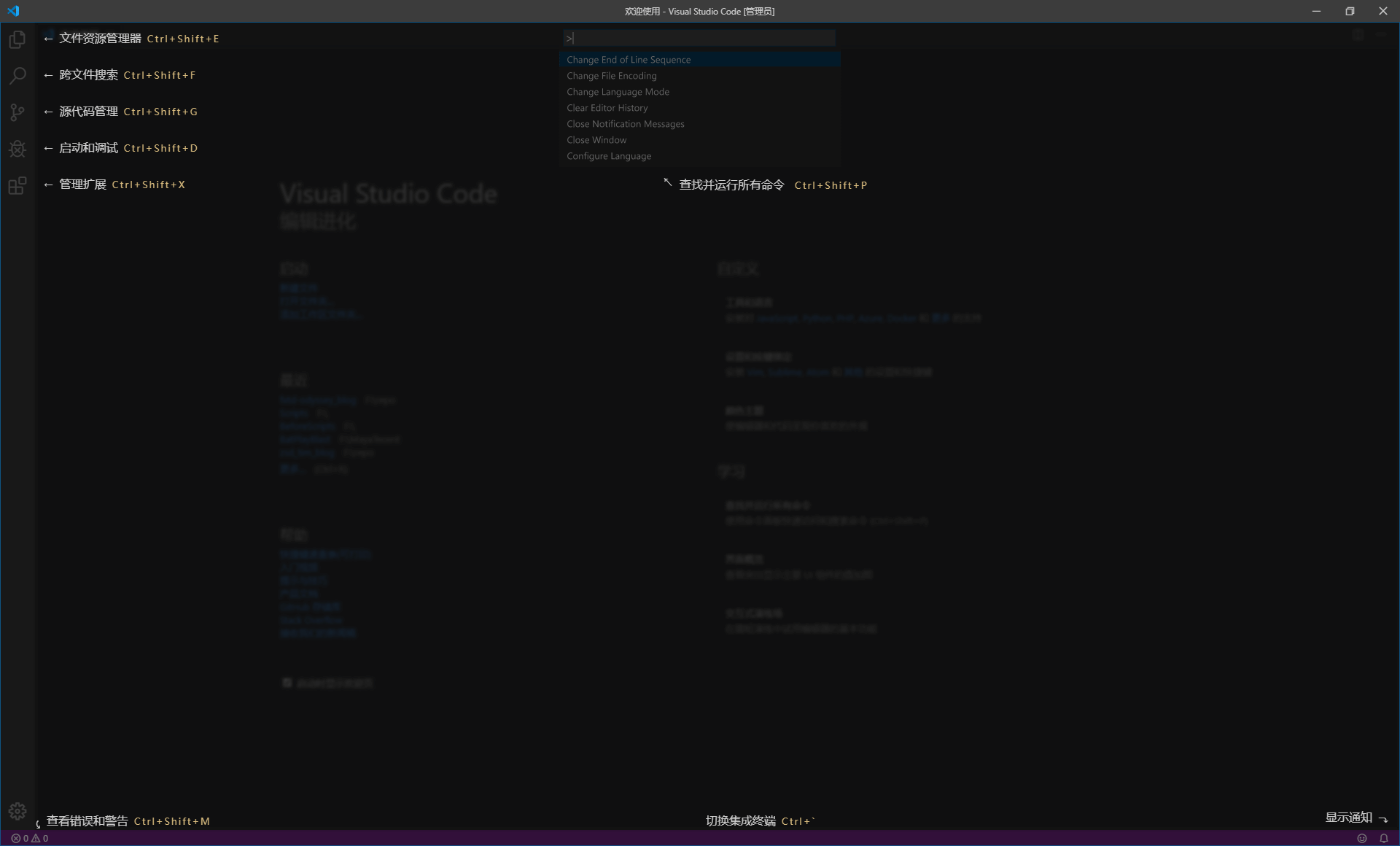Click the 查找并运行所有命令 Ctrl+Shift+P label
1400x846 pixels.
click(x=766, y=185)
